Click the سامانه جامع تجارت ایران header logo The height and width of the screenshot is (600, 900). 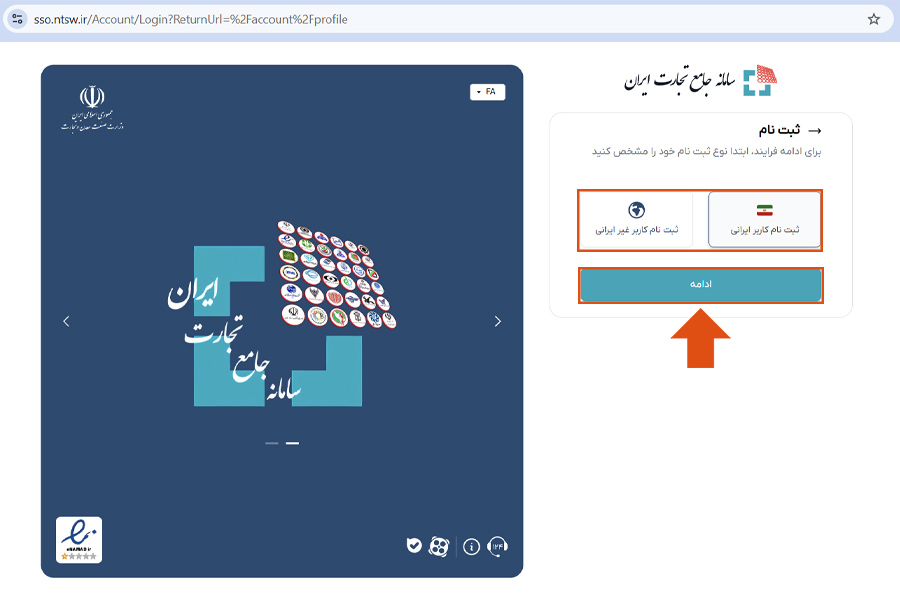click(700, 80)
